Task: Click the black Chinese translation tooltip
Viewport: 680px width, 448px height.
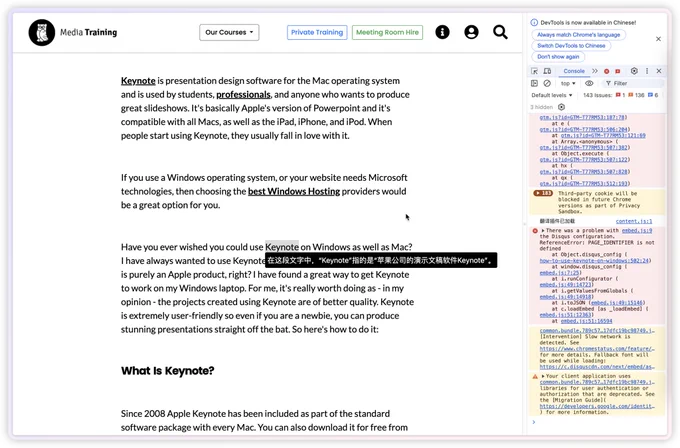Action: pos(381,260)
